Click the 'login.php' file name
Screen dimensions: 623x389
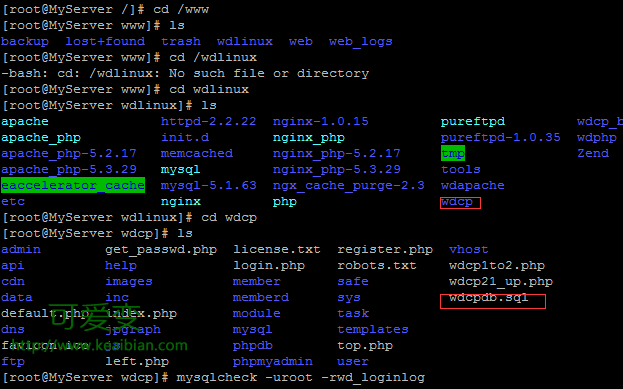(269, 266)
